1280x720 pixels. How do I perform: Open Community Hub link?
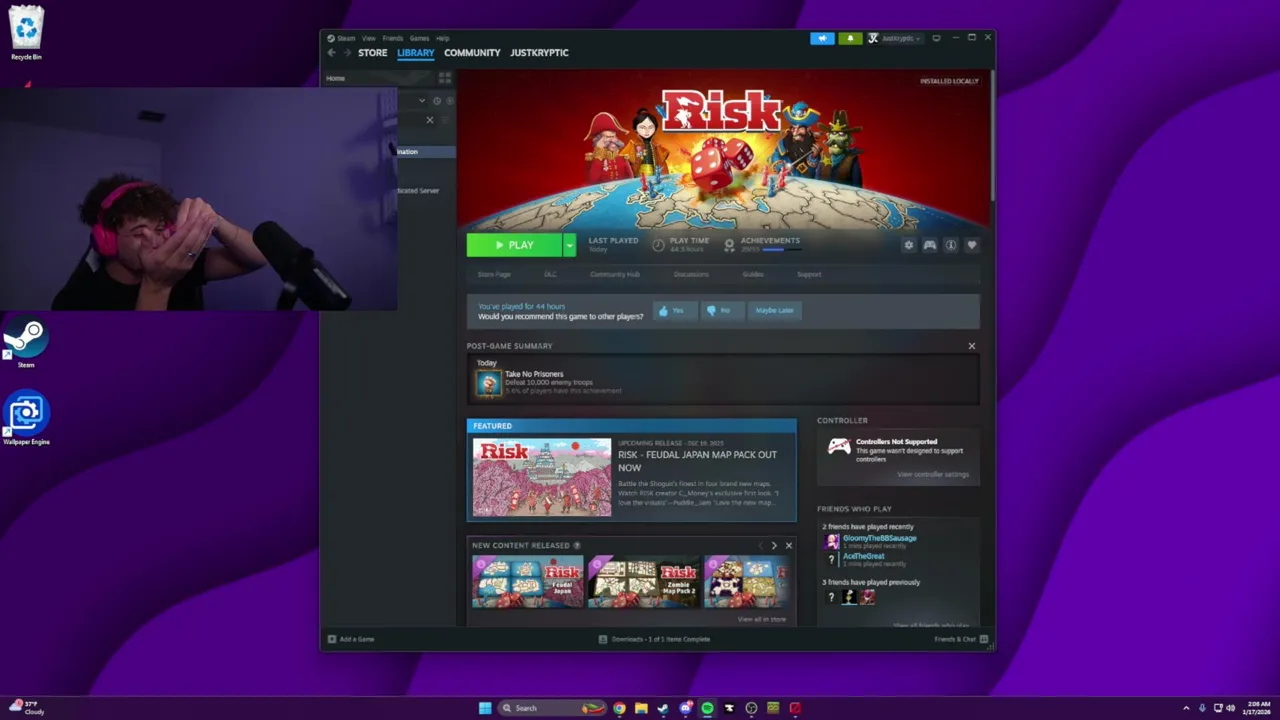pos(615,274)
